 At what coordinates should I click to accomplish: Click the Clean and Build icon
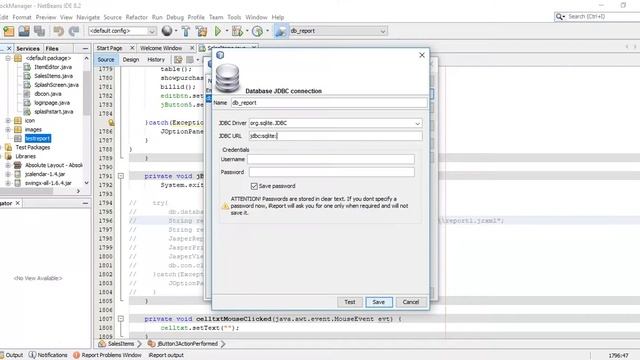[201, 31]
